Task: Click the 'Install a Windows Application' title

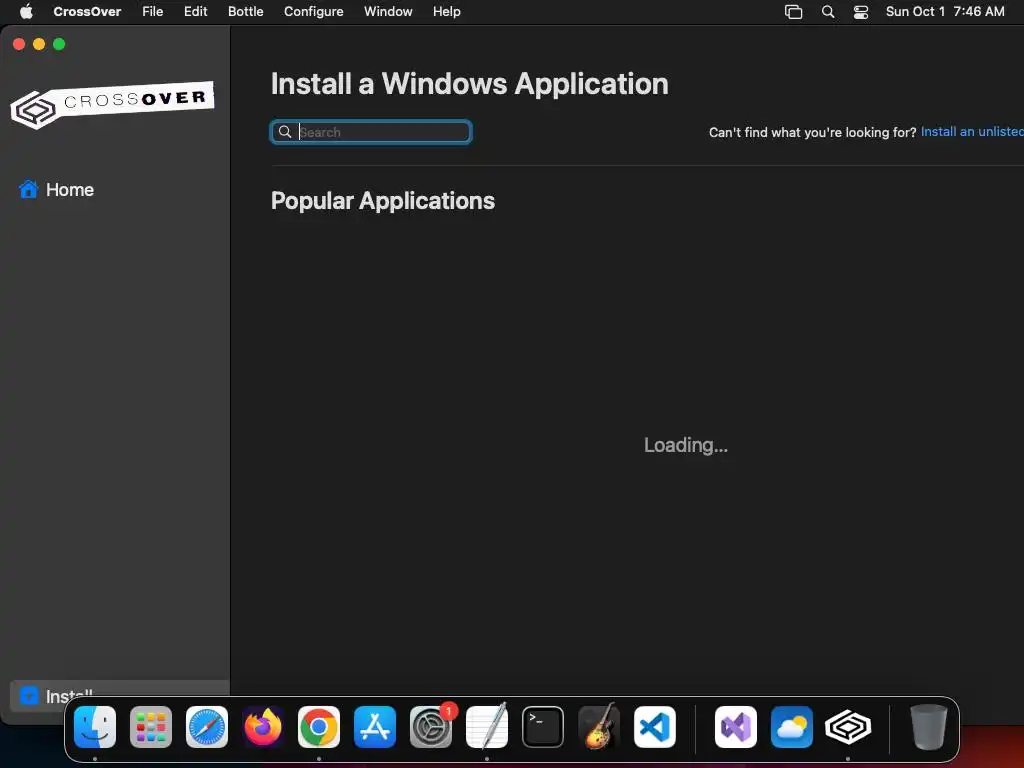Action: coord(470,84)
